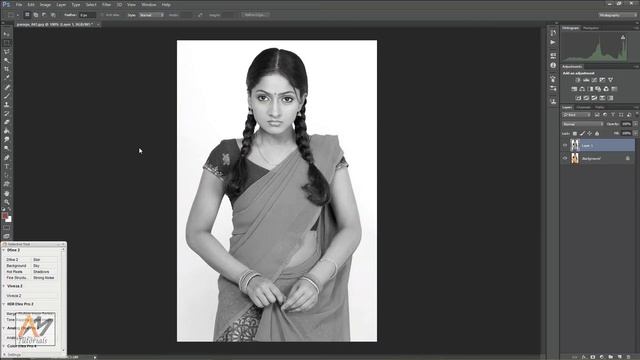Viewport: 640px width, 360px height.
Task: Select the Clone Stamp tool
Action: pyautogui.click(x=7, y=105)
